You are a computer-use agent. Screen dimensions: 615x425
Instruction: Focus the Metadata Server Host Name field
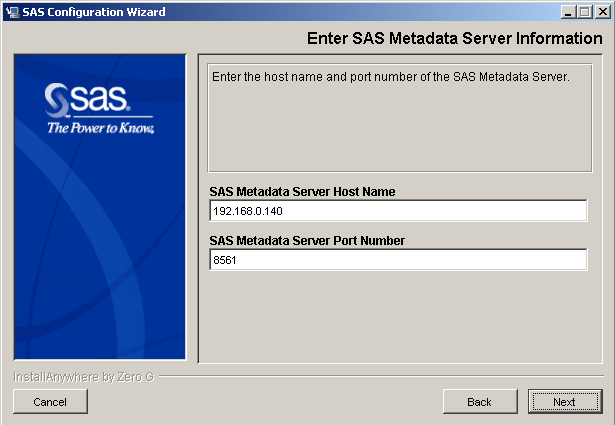click(398, 211)
